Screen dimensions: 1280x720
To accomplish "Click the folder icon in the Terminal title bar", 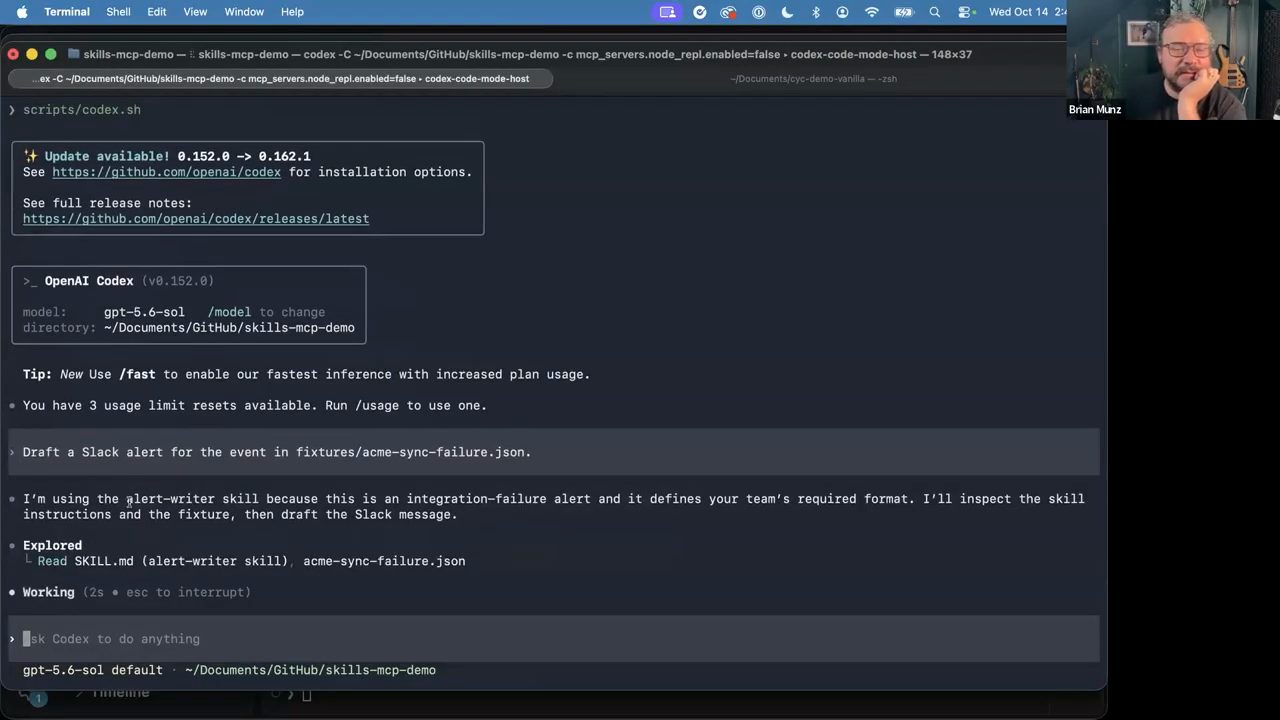I will (x=75, y=54).
